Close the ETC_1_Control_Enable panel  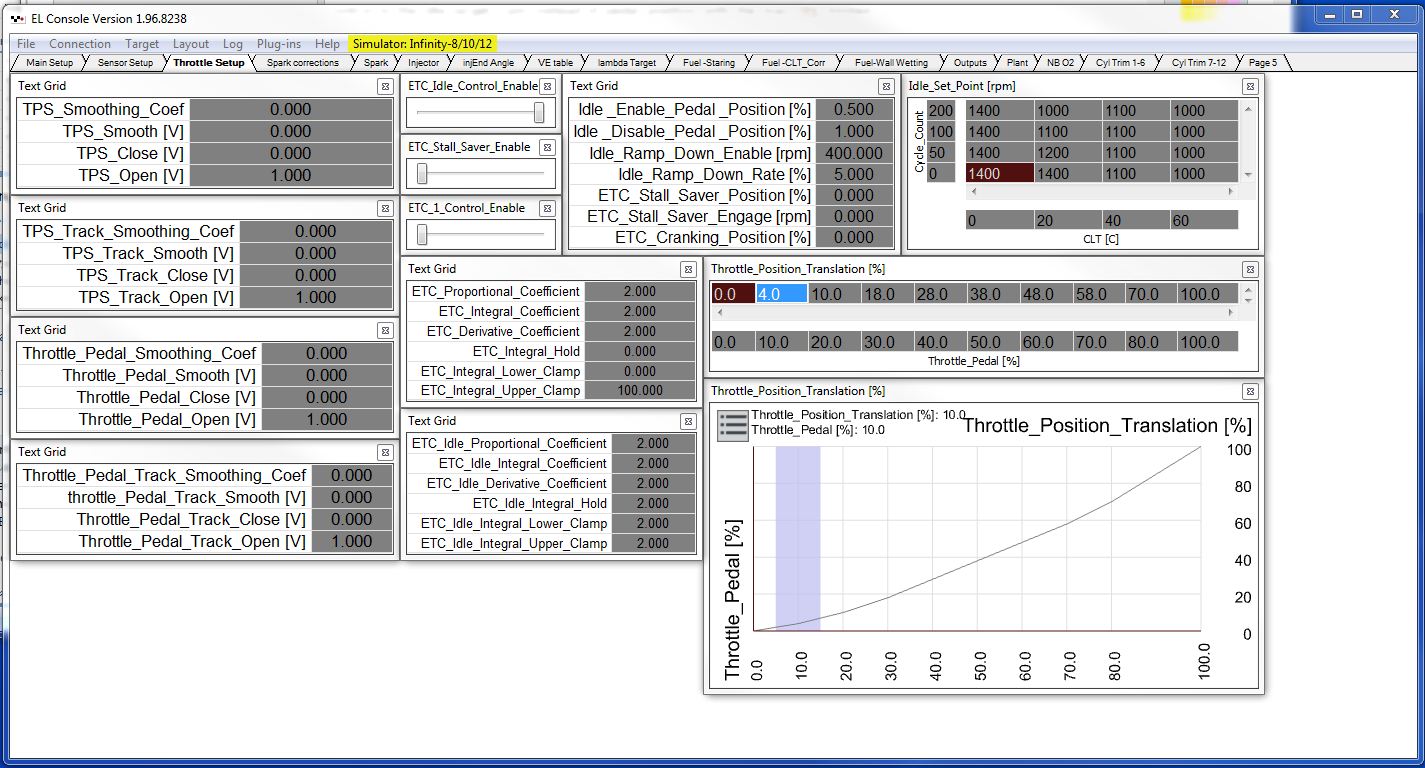(549, 209)
